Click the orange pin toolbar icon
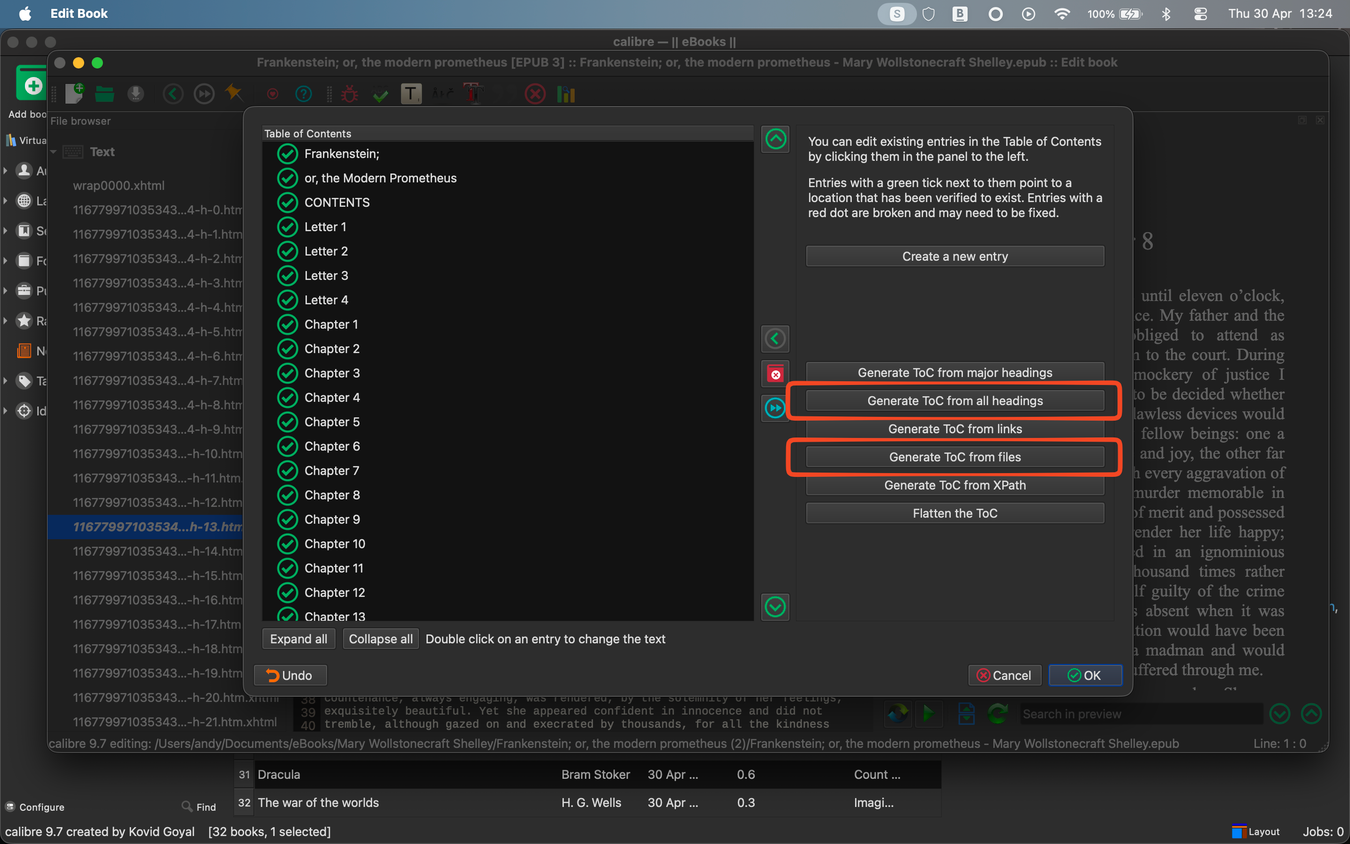This screenshot has width=1350, height=844. pyautogui.click(x=234, y=93)
